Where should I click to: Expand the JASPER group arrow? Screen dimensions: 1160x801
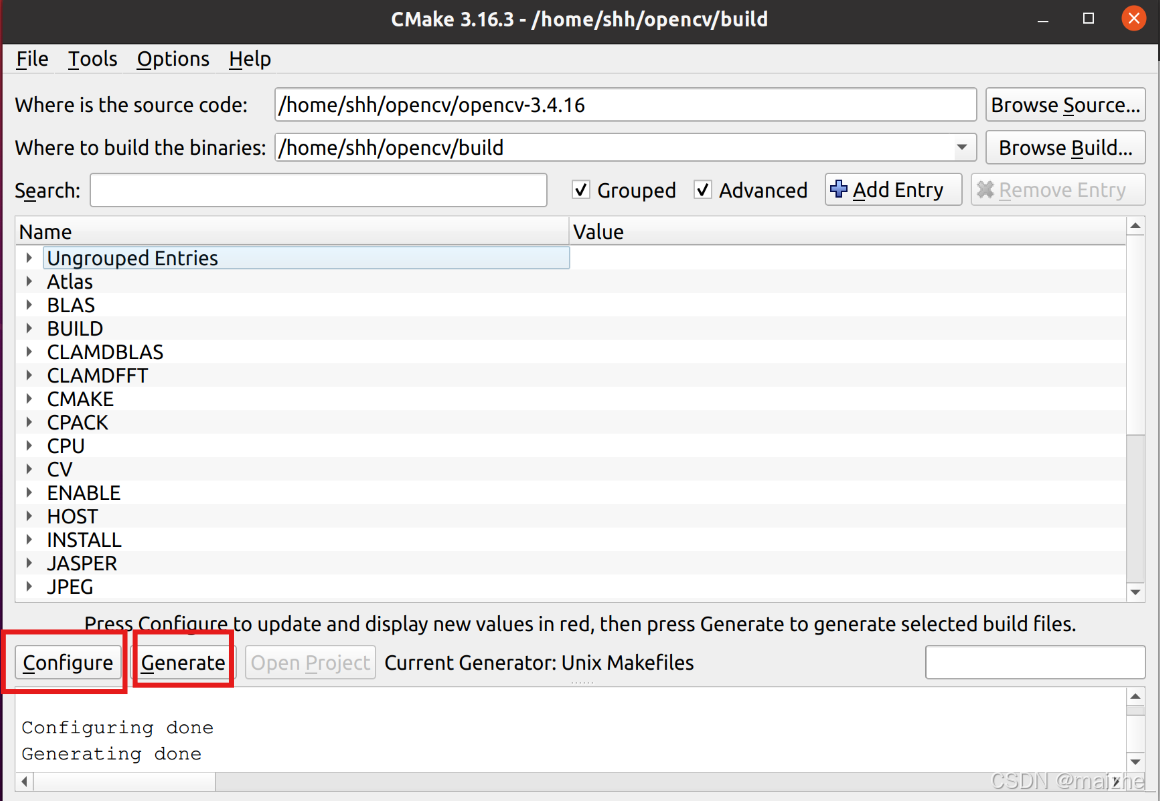(x=29, y=563)
